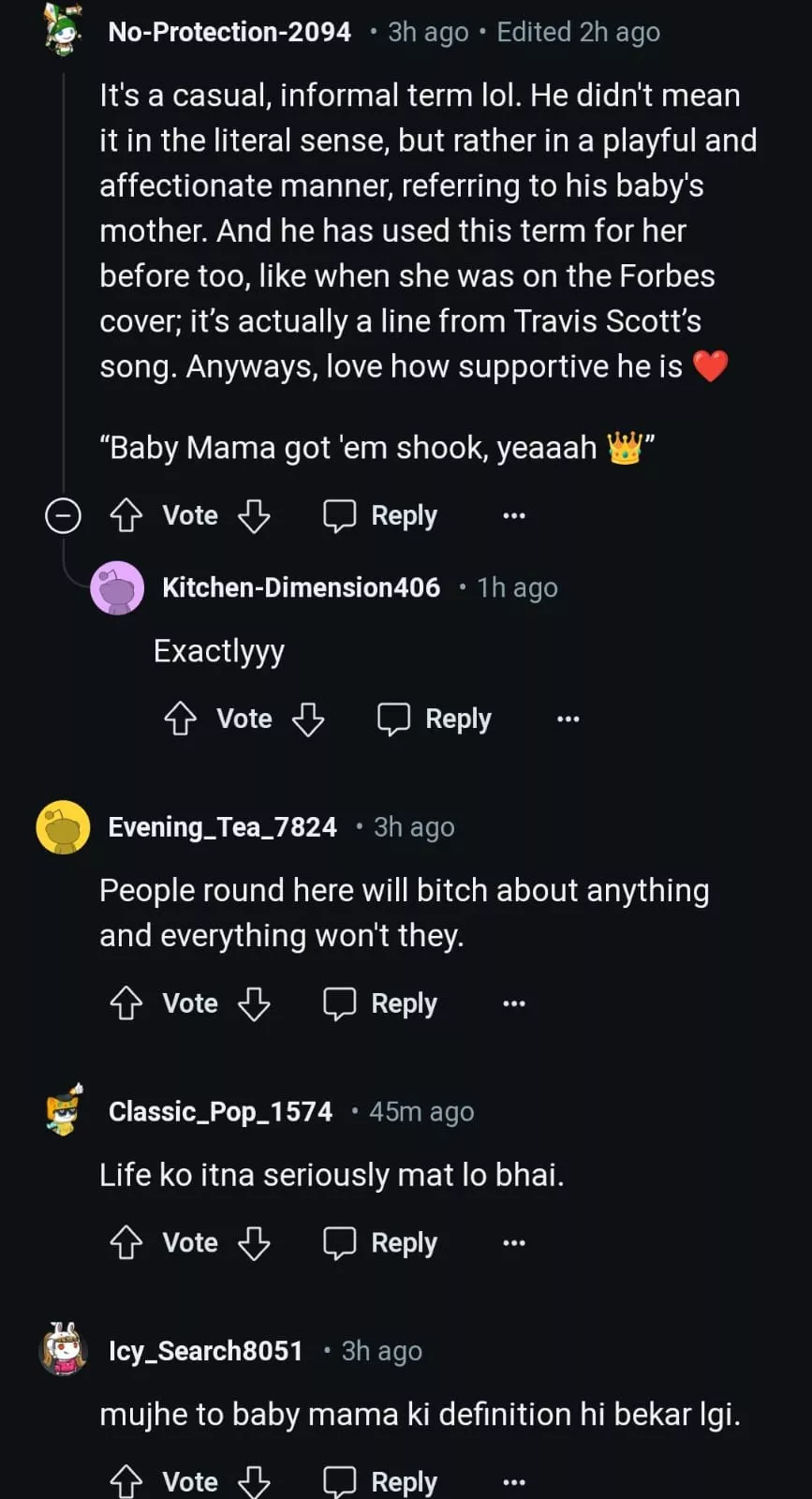Open Evening_Tea_7824's profile avatar
Image resolution: width=812 pixels, height=1499 pixels.
63,827
